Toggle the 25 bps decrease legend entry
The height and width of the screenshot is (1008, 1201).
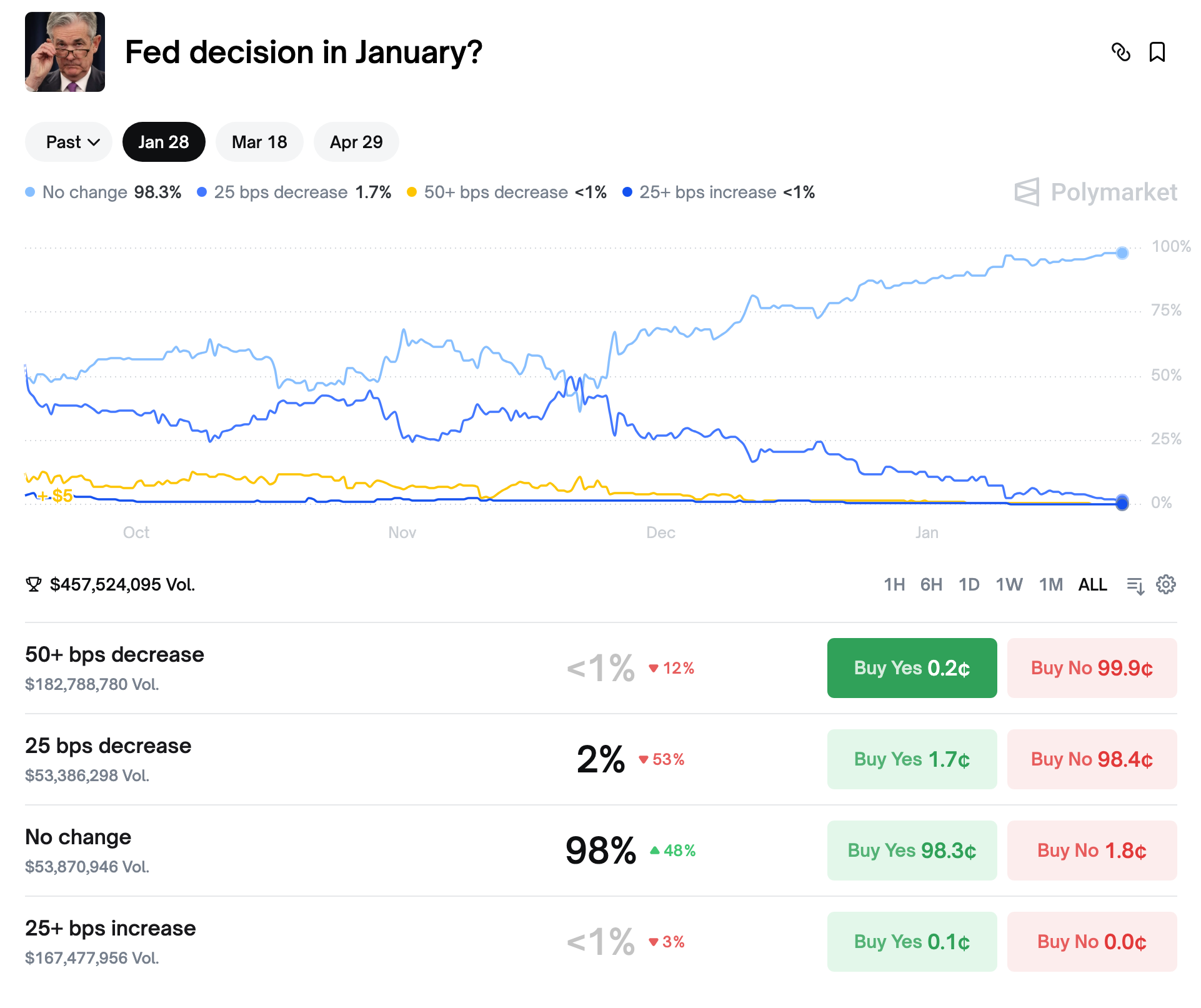281,192
